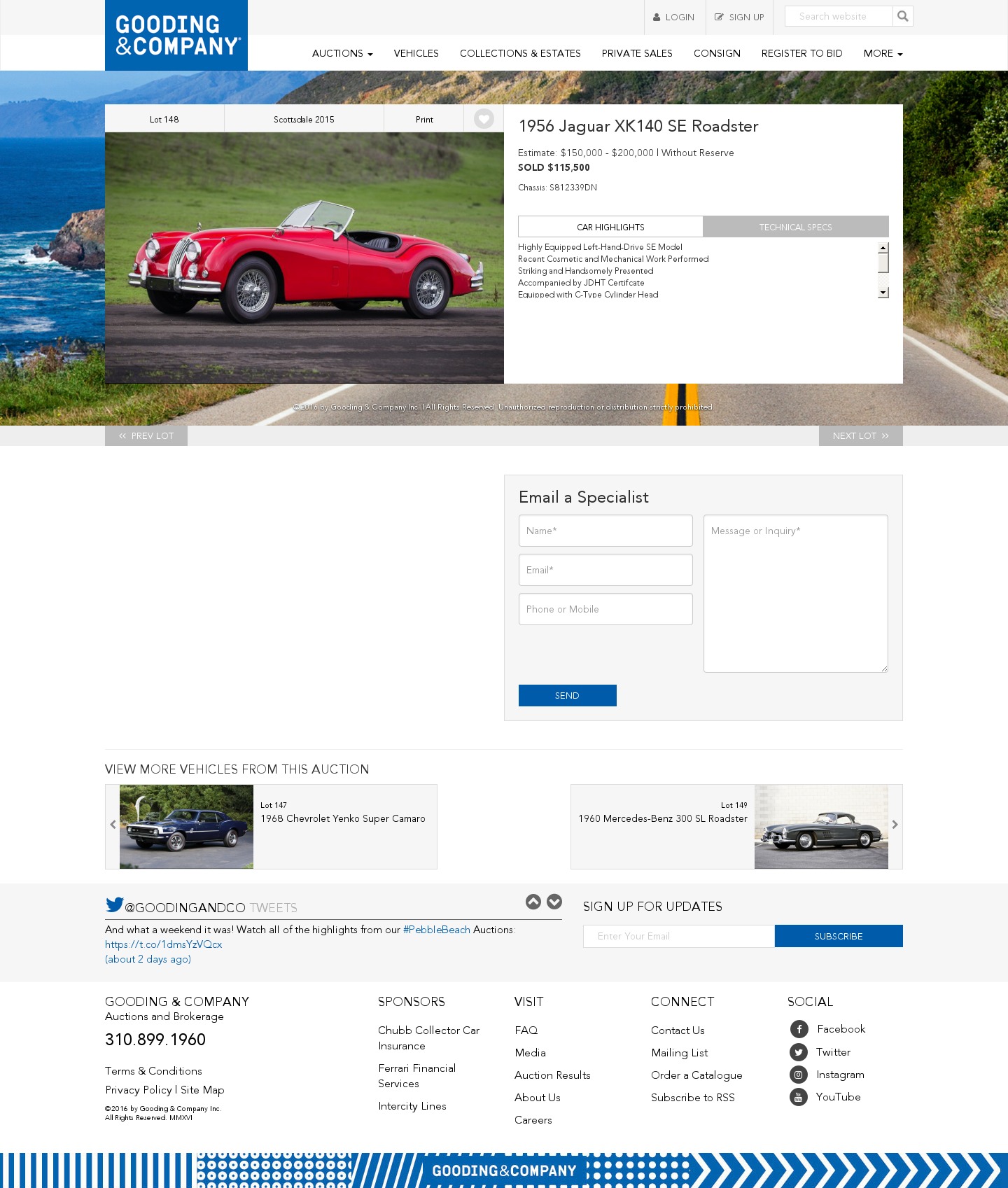Open Chubb Collector Car Insurance link
This screenshot has width=1008, height=1188.
428,1038
